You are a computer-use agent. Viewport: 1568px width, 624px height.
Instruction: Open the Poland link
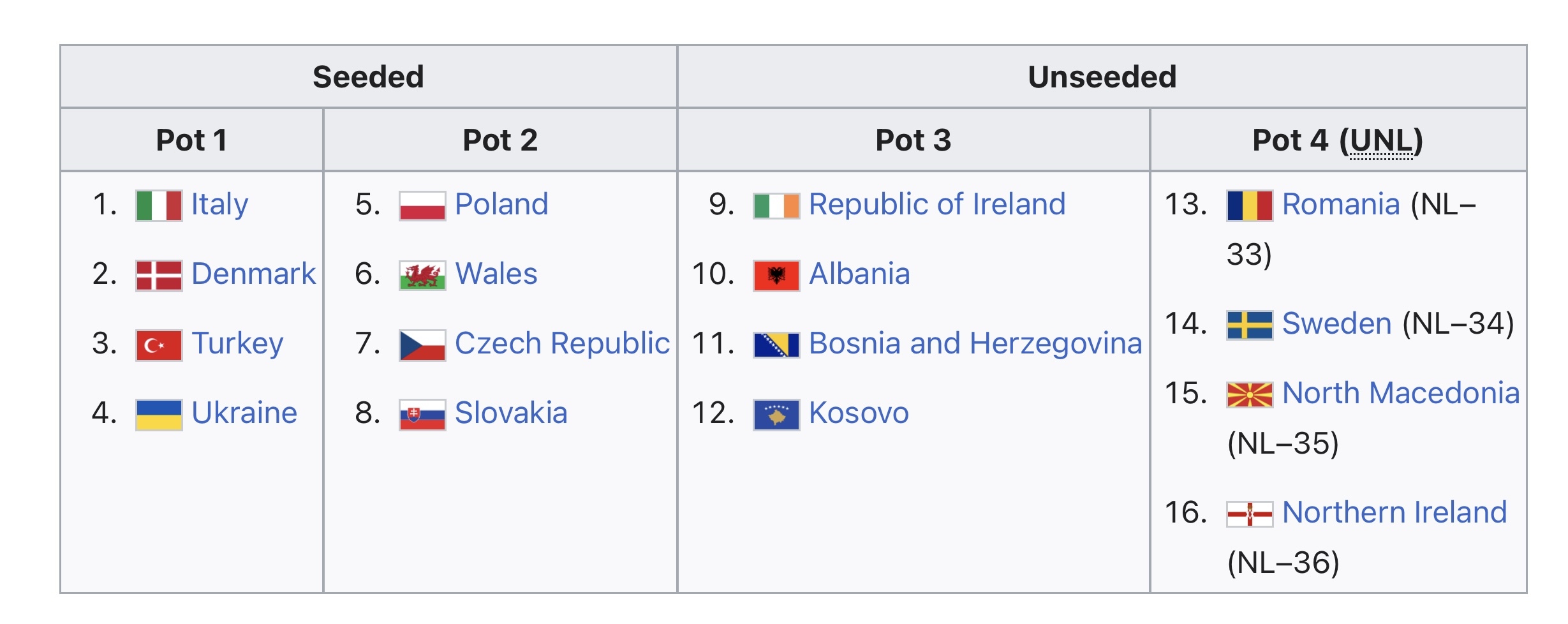coord(501,204)
